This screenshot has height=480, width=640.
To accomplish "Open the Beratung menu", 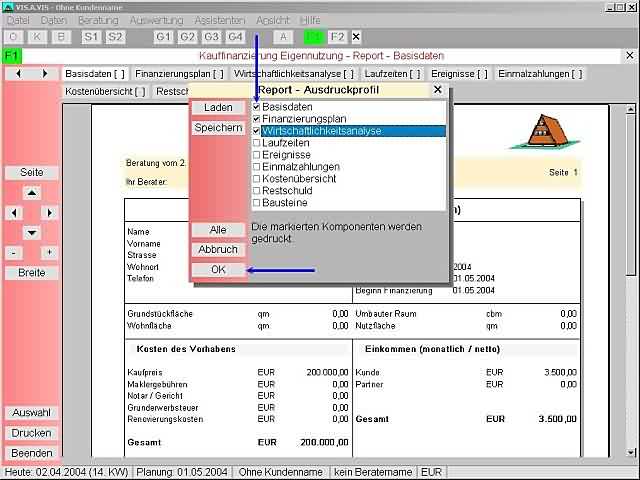I will (98, 20).
